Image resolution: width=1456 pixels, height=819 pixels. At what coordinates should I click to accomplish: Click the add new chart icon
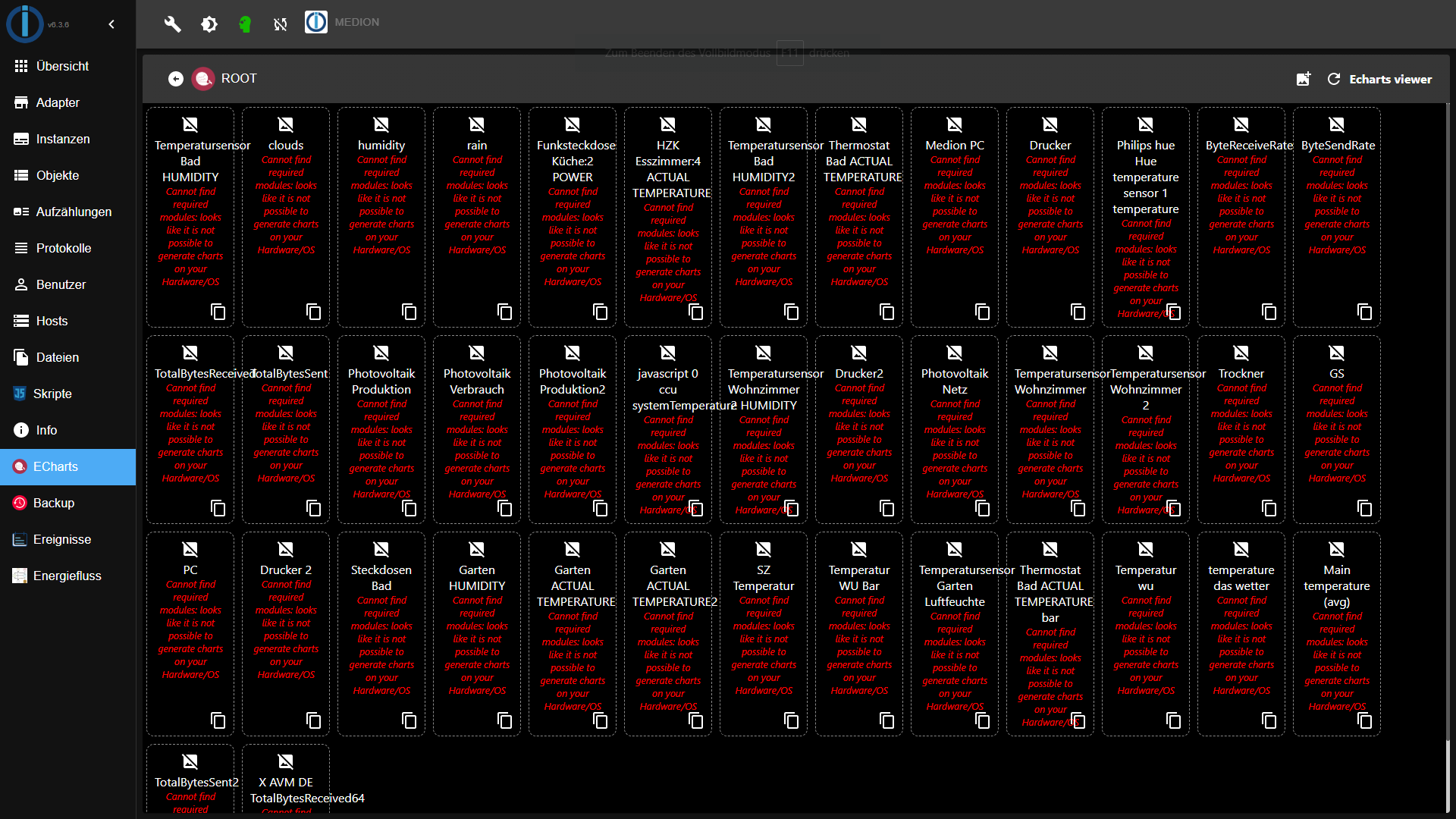1304,79
